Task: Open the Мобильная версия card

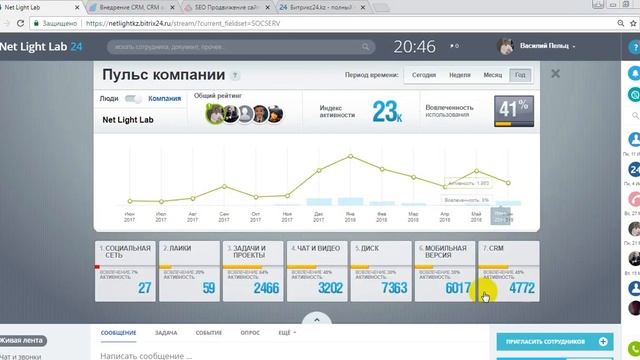Action: click(445, 271)
